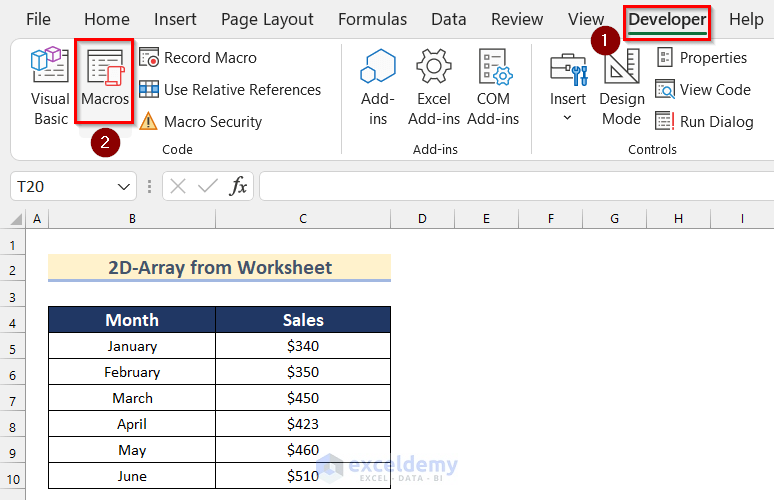Select the May cell

pyautogui.click(x=132, y=450)
